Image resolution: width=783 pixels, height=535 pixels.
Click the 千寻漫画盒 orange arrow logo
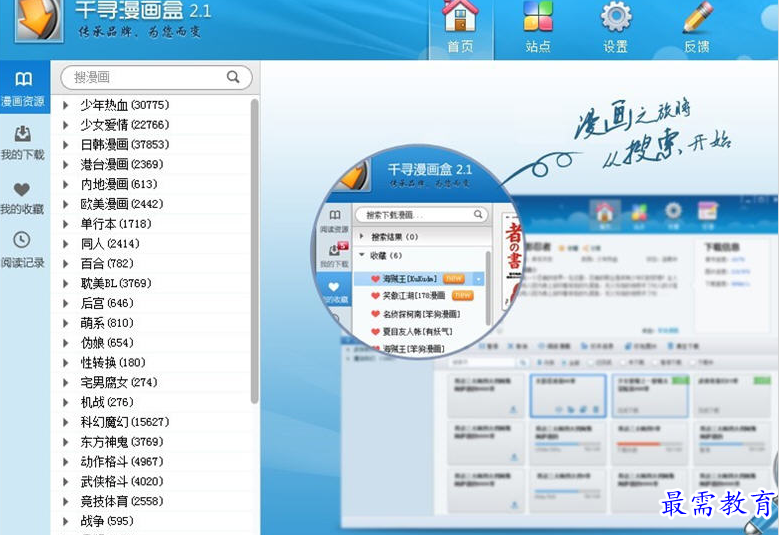[x=40, y=19]
